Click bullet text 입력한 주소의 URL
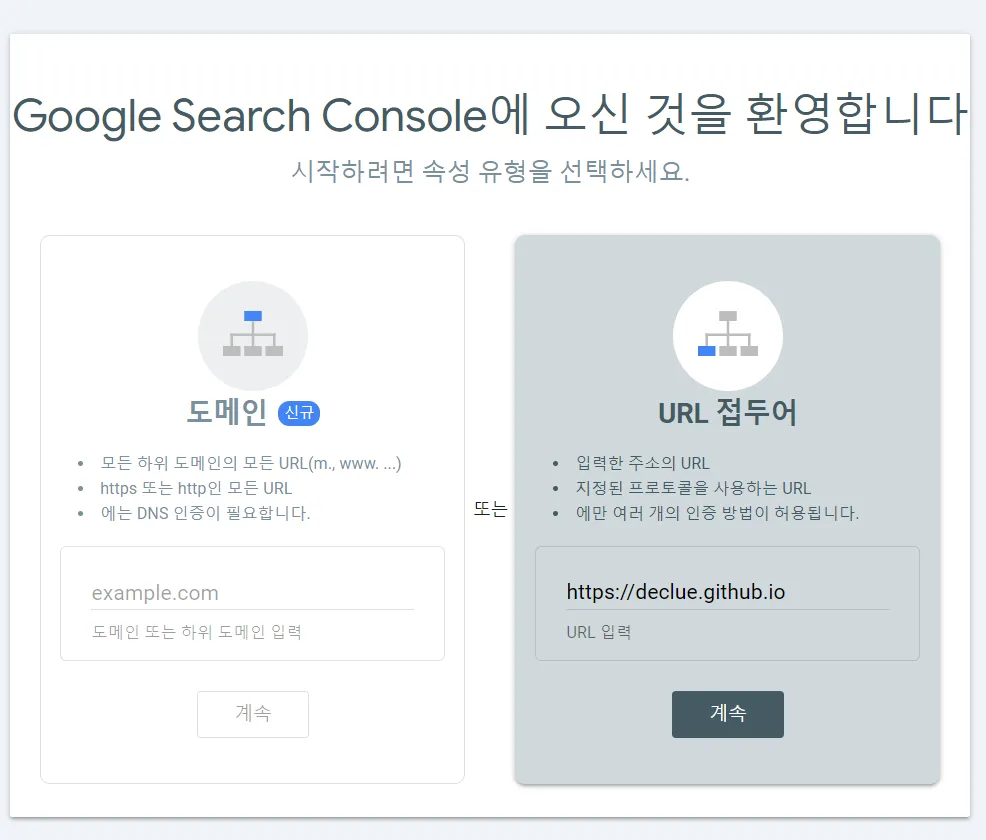Image resolution: width=986 pixels, height=840 pixels. pyautogui.click(x=643, y=463)
